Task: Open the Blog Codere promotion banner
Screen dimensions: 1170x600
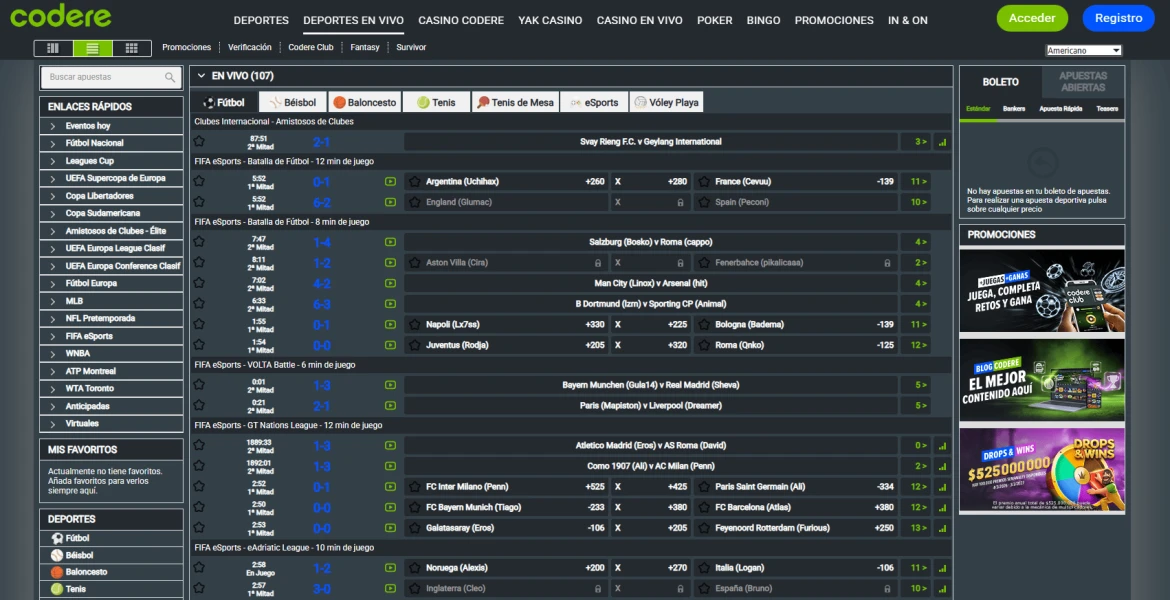Action: (1042, 381)
